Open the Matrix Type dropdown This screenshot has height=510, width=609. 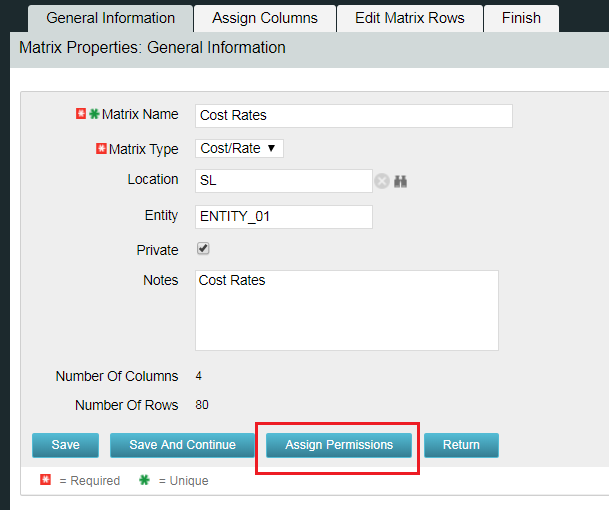(239, 148)
